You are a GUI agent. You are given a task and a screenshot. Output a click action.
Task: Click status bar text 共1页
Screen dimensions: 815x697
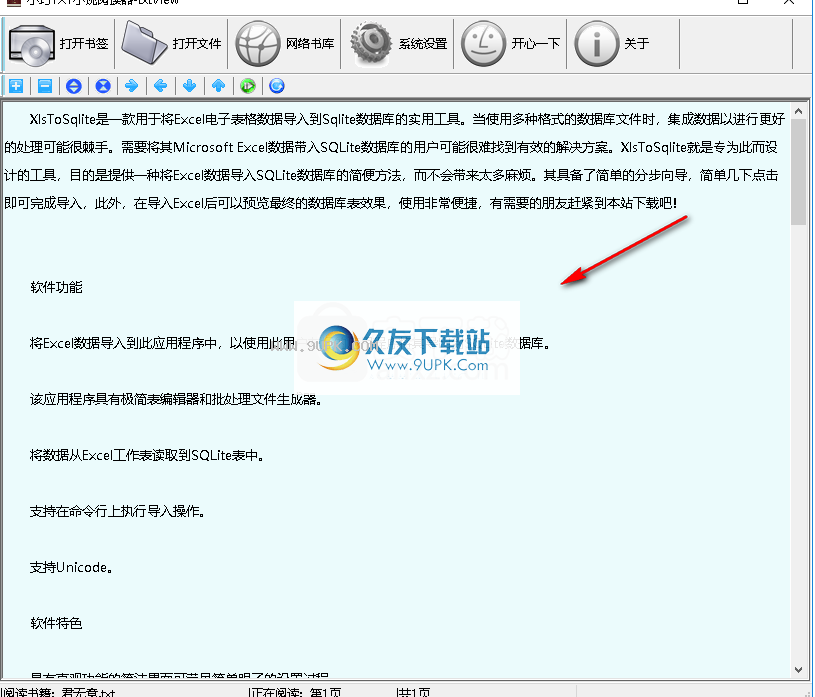413,692
